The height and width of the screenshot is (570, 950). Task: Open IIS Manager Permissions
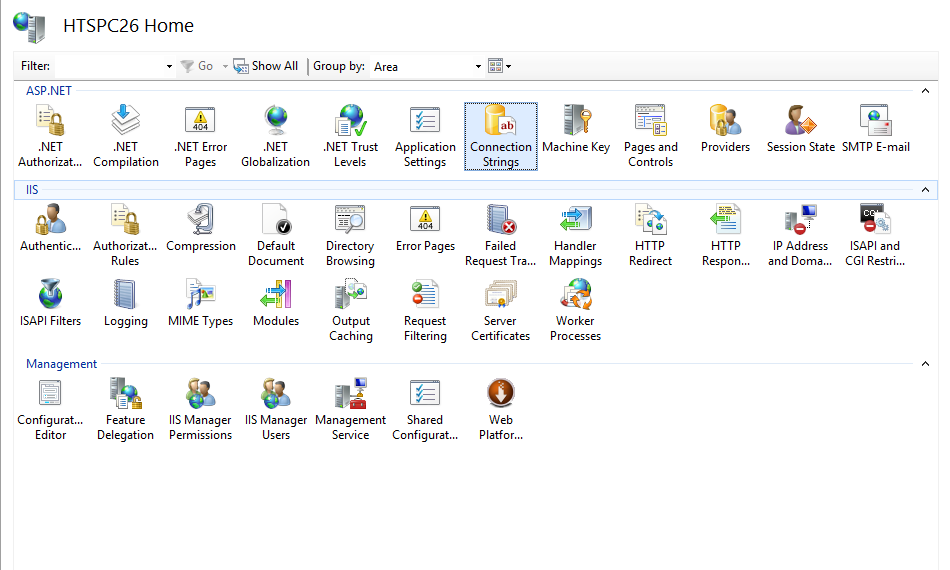click(x=201, y=409)
